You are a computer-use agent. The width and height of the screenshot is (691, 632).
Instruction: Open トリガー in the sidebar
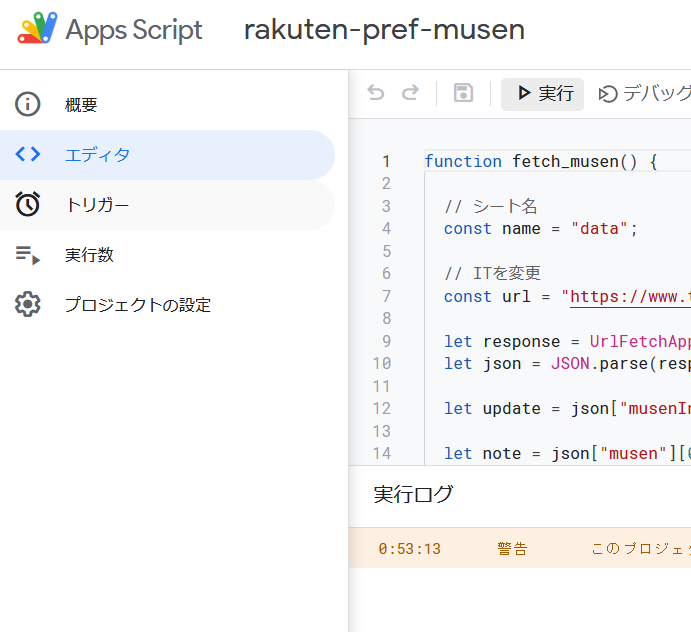pos(167,205)
